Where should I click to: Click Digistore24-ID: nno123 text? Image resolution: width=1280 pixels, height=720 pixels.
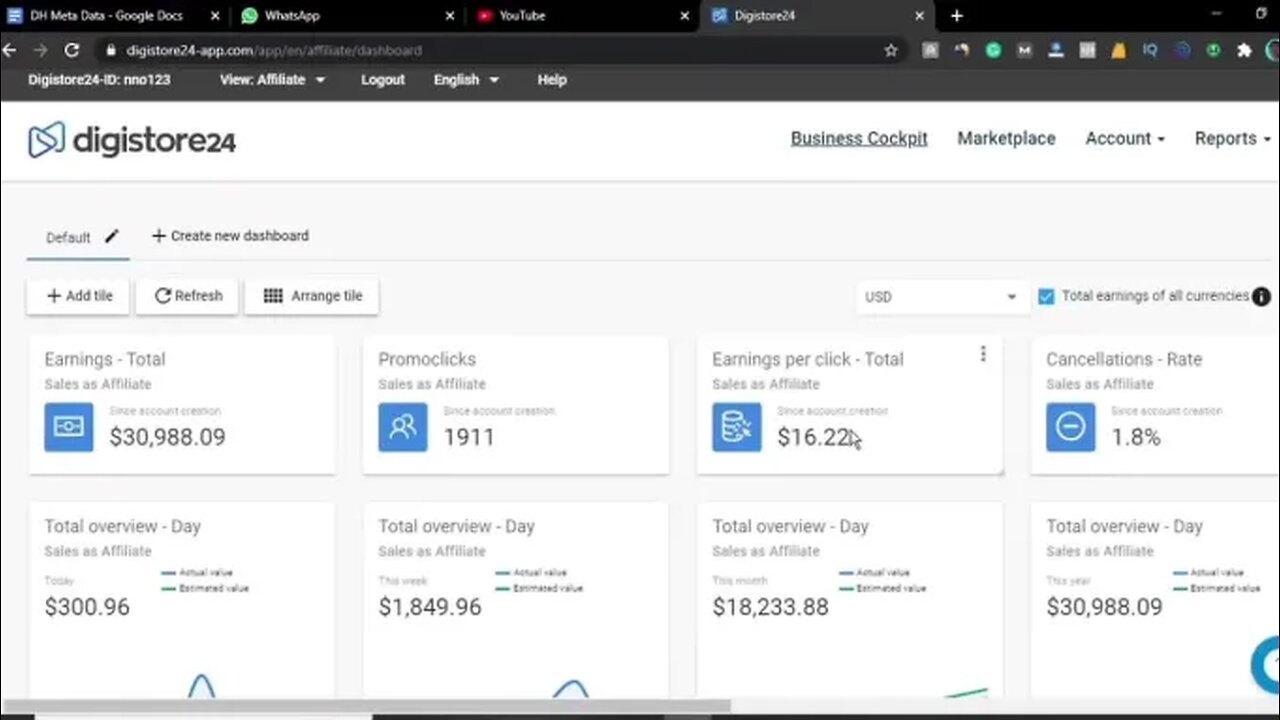(x=99, y=80)
